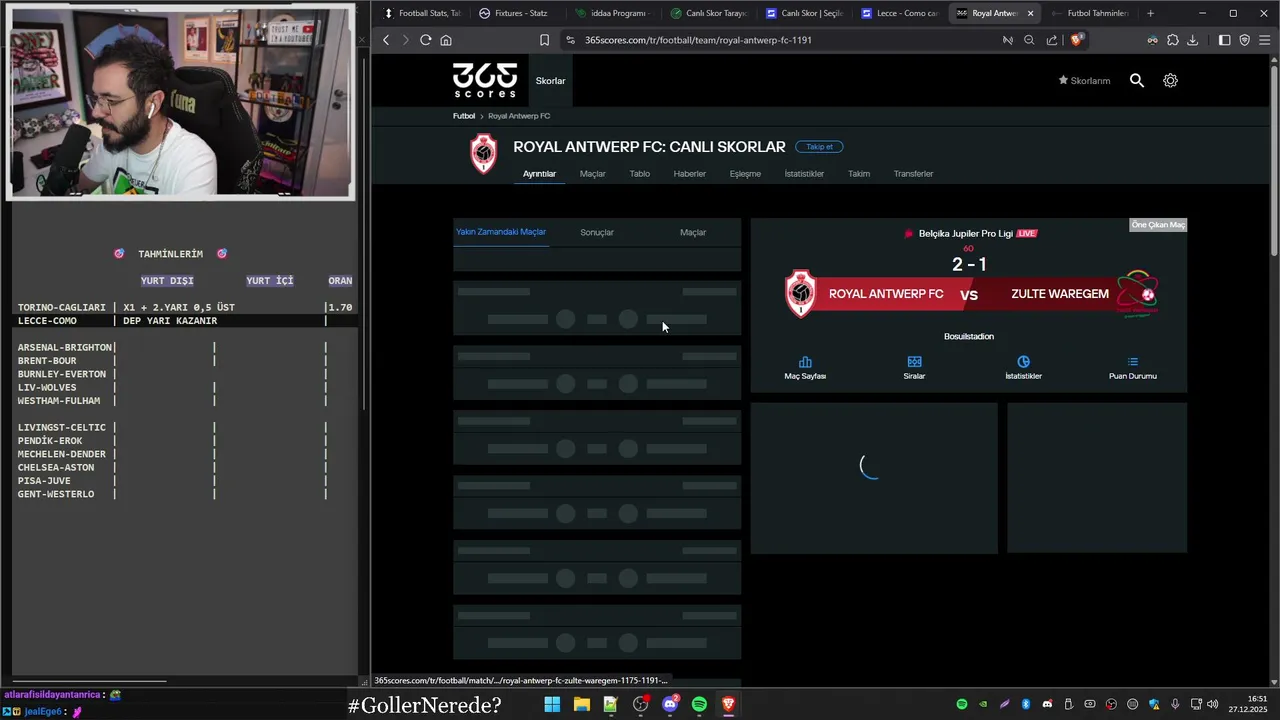The image size is (1280, 720).
Task: Switch to the Lecce - Como tab
Action: coord(898,13)
